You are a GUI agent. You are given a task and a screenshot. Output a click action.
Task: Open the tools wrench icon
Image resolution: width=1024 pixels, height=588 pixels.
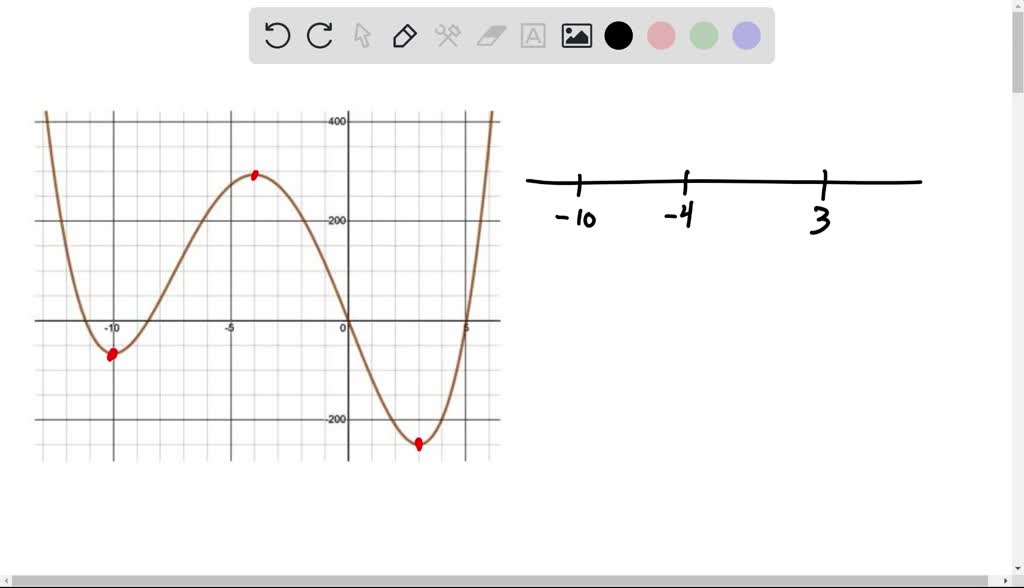click(447, 35)
